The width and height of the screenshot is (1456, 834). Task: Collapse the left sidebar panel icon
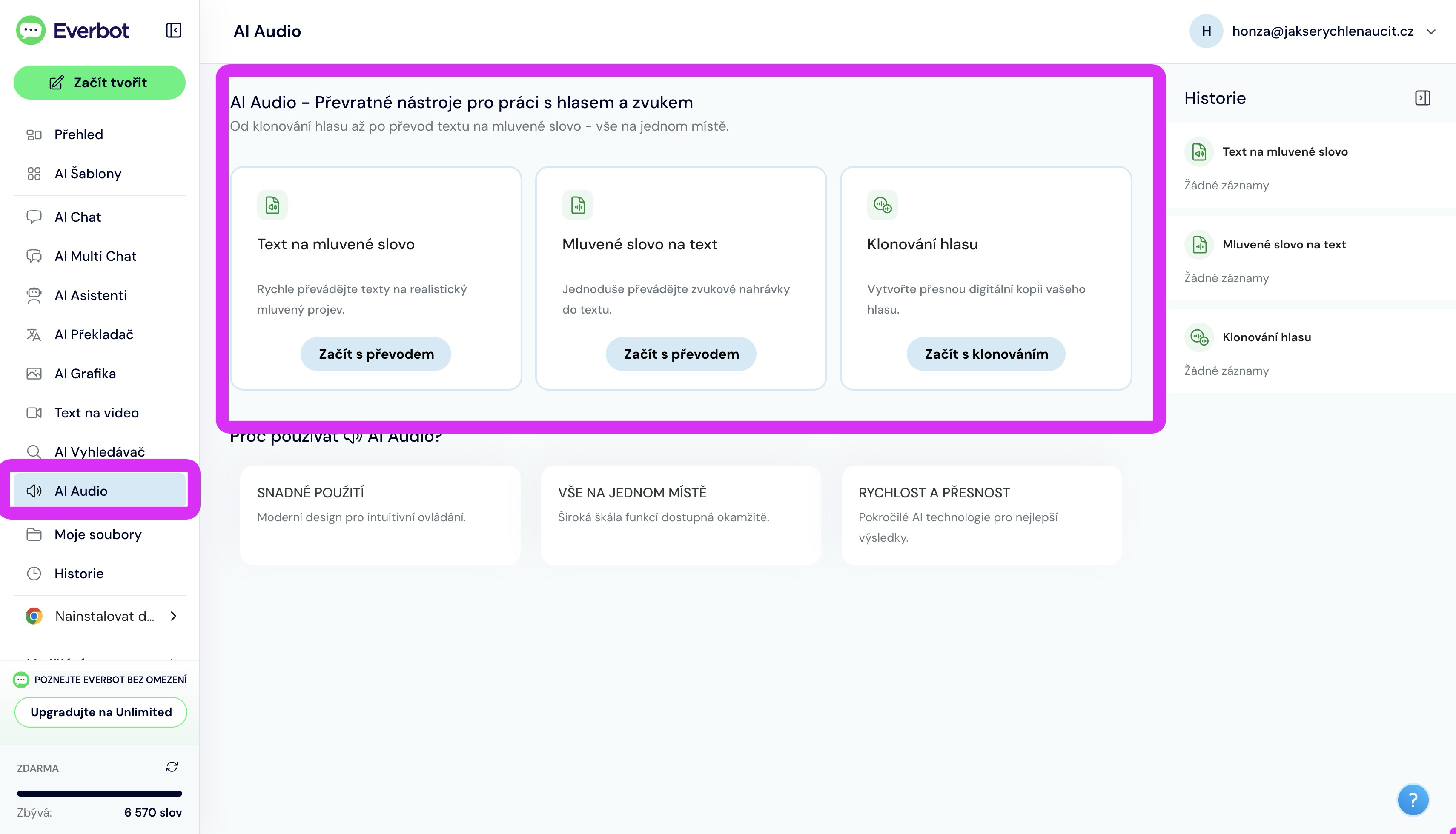(x=174, y=30)
